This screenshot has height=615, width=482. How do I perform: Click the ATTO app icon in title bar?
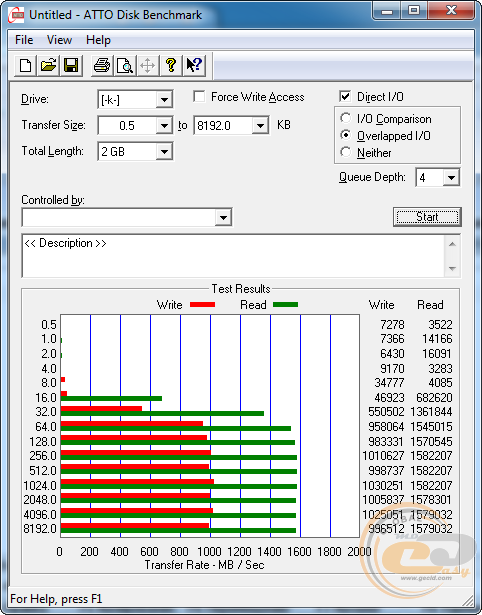pyautogui.click(x=16, y=15)
